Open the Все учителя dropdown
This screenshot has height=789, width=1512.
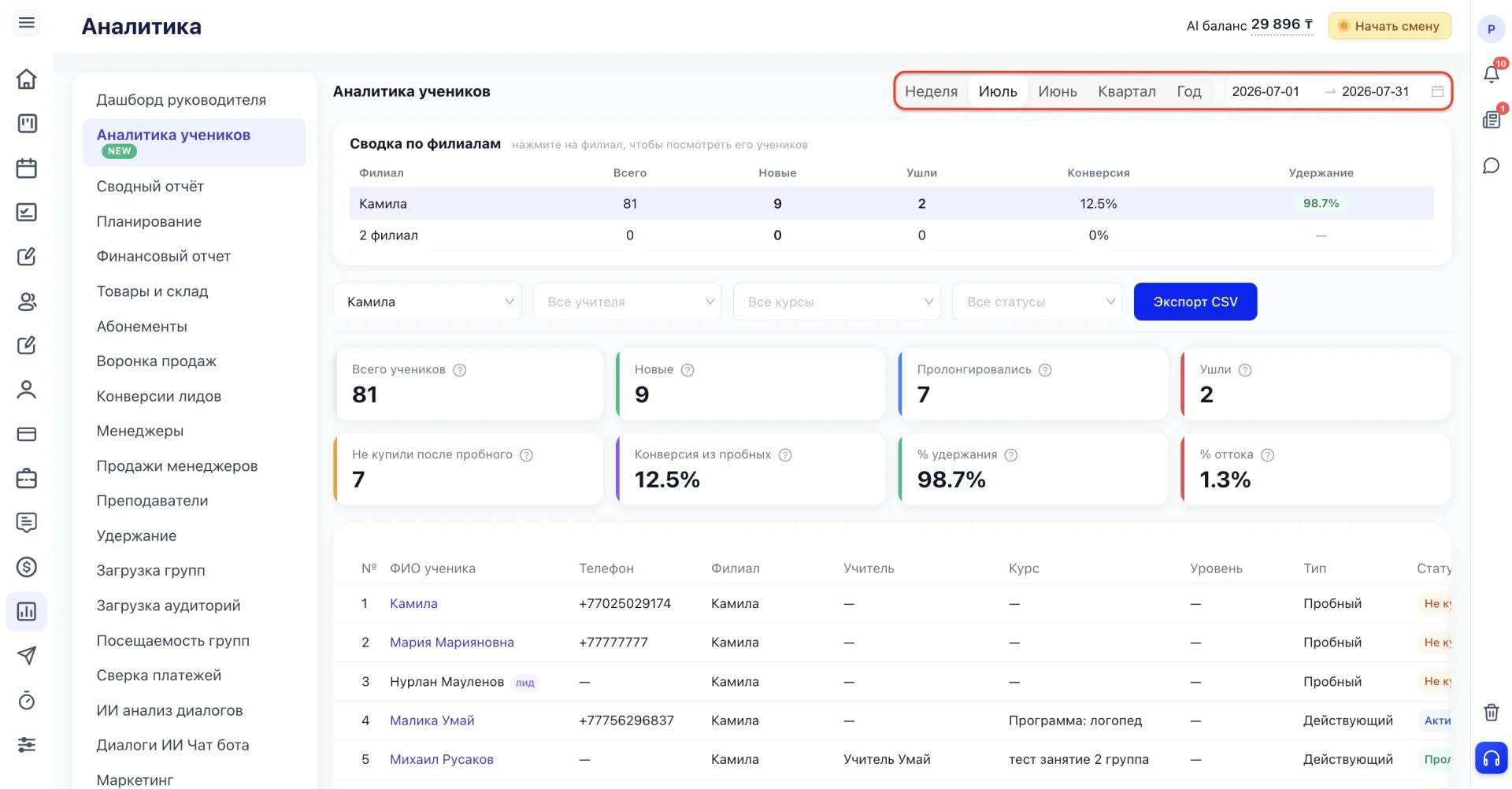click(628, 302)
